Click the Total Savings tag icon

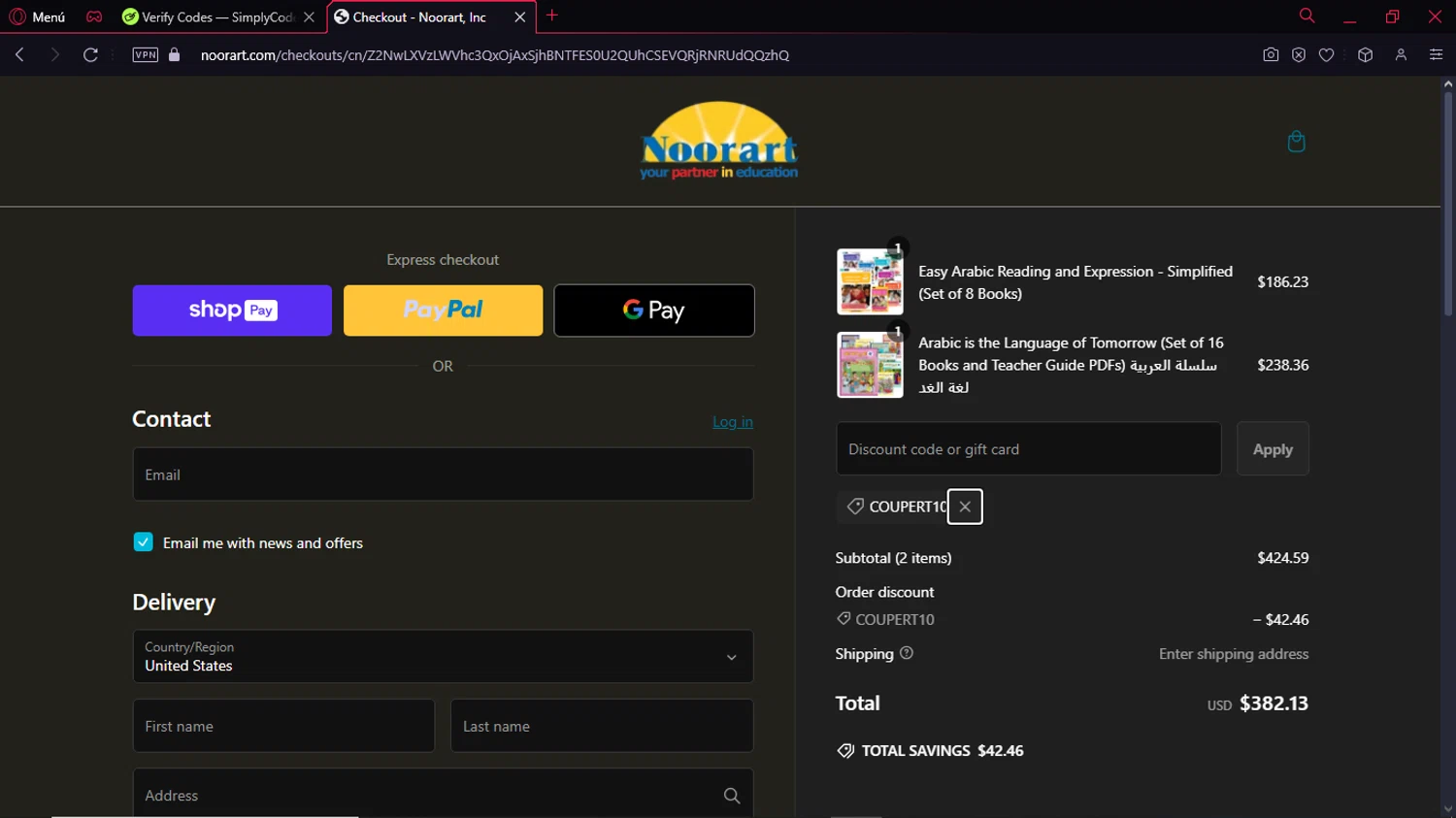coord(845,751)
